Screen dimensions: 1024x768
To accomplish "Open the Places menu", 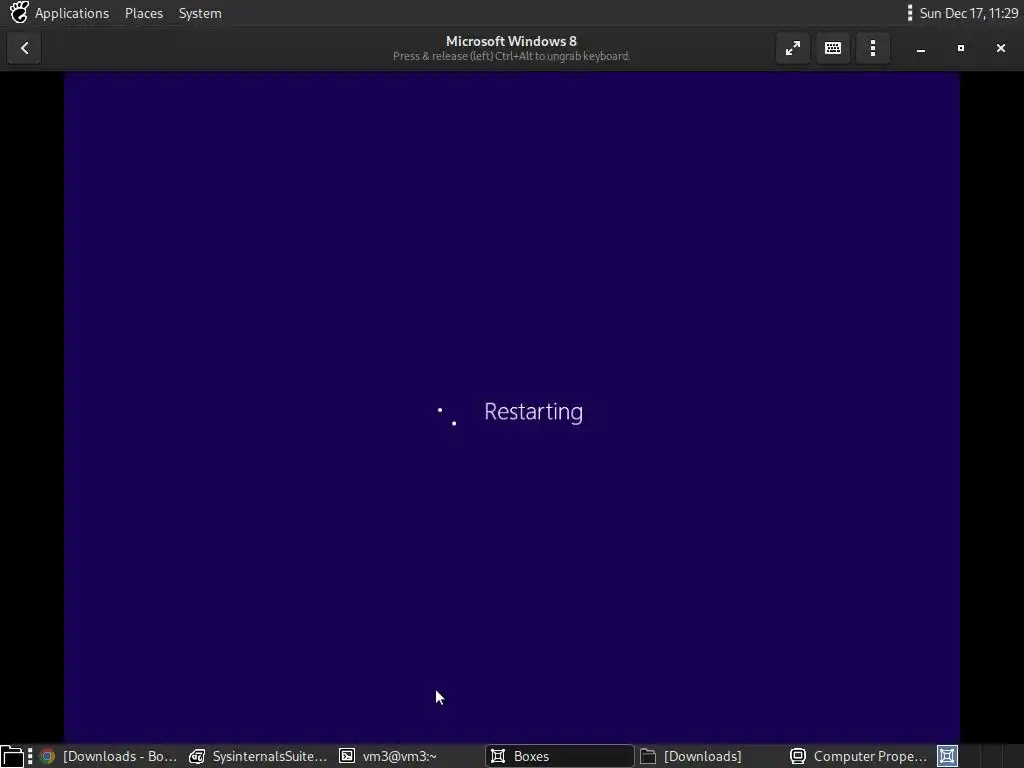I will tap(144, 13).
